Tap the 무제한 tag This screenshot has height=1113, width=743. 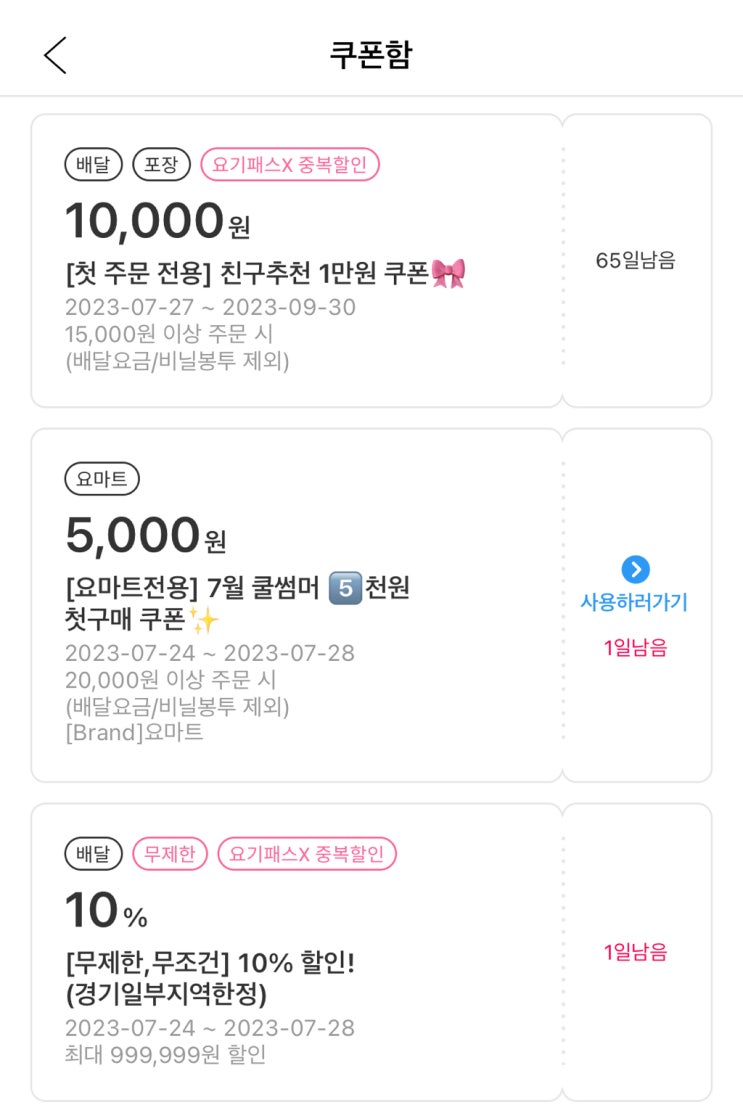170,854
